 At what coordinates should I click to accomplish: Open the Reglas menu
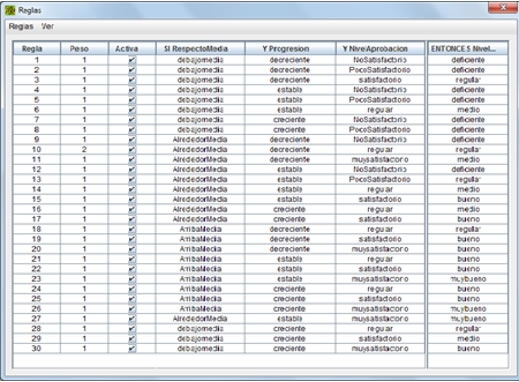[21, 27]
